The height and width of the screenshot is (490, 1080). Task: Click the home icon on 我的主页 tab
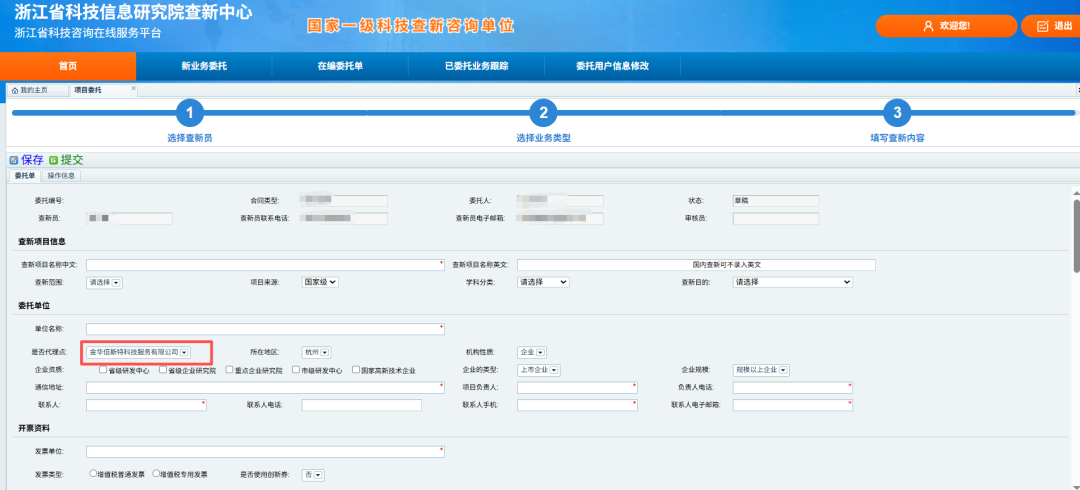[15, 90]
